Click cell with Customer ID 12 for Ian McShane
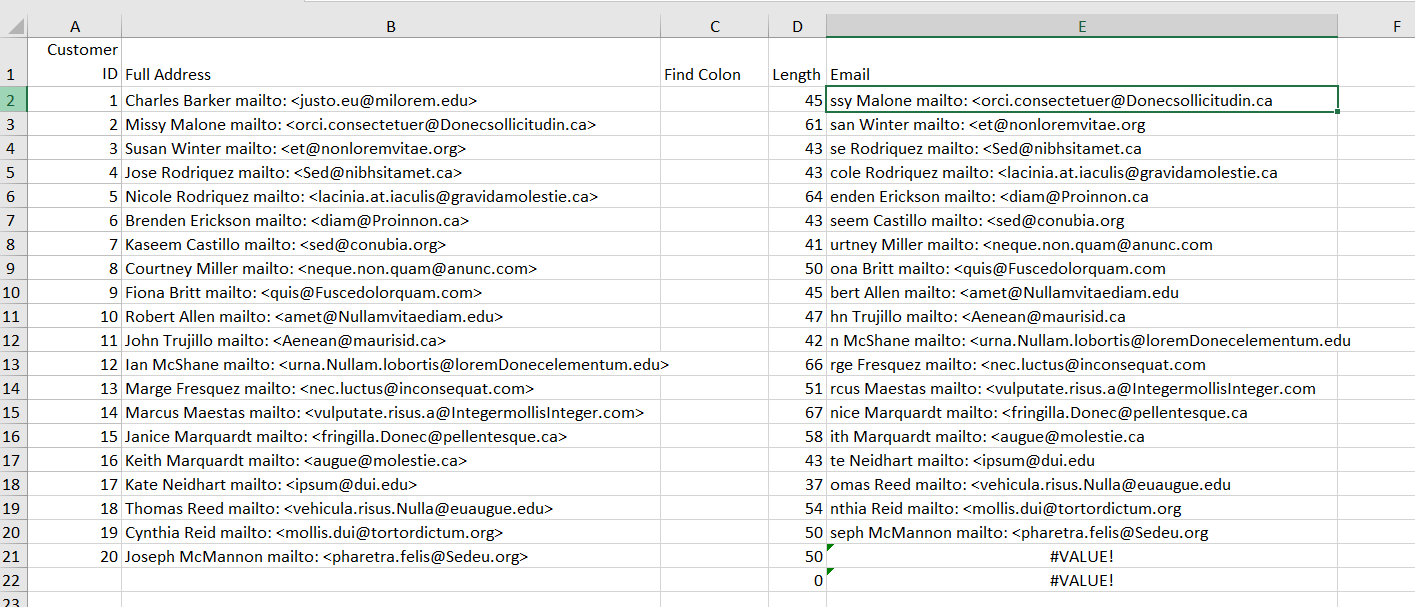This screenshot has height=607, width=1415. (x=75, y=364)
